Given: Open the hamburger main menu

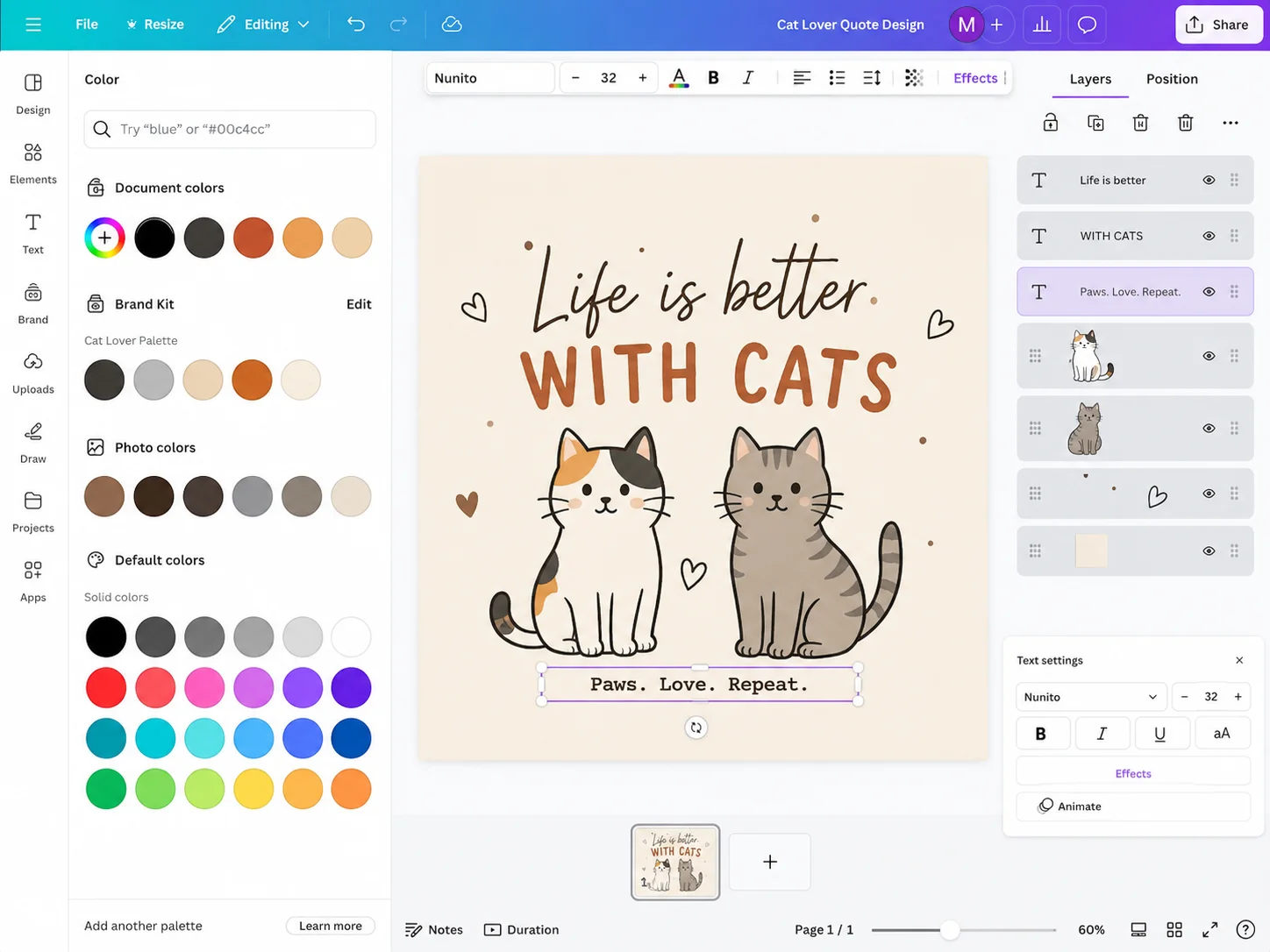Looking at the screenshot, I should coord(33,25).
